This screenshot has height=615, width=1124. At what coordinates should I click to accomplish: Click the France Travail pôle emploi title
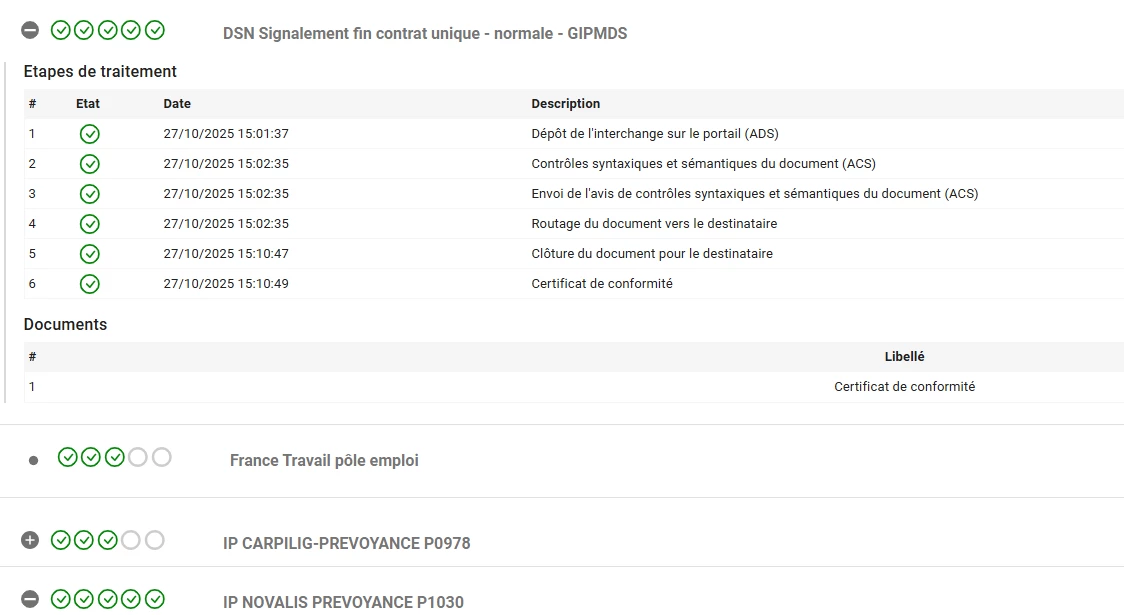[324, 461]
